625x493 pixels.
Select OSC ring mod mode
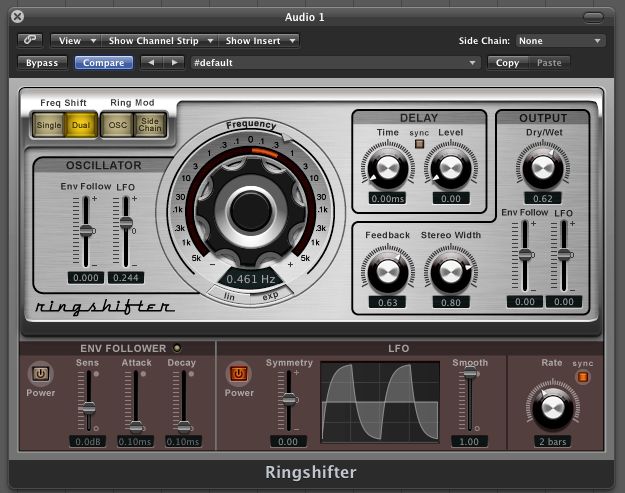coord(117,125)
